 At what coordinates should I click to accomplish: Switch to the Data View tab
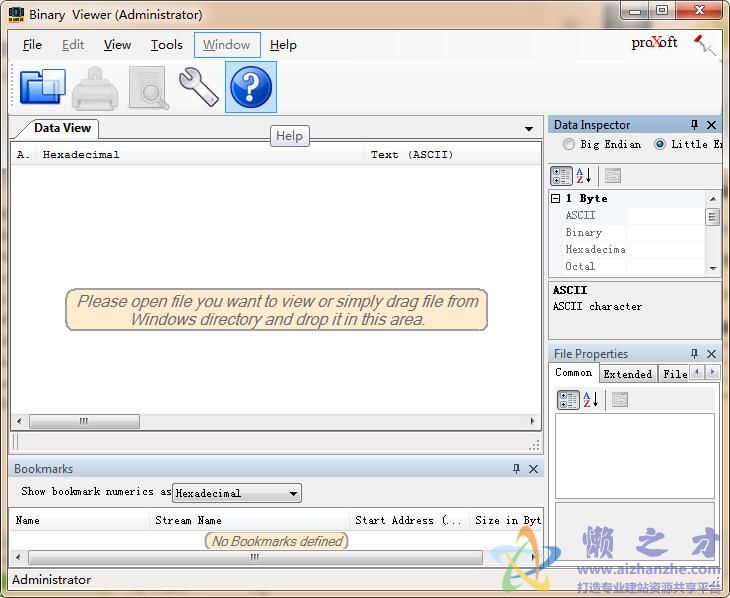pyautogui.click(x=62, y=128)
